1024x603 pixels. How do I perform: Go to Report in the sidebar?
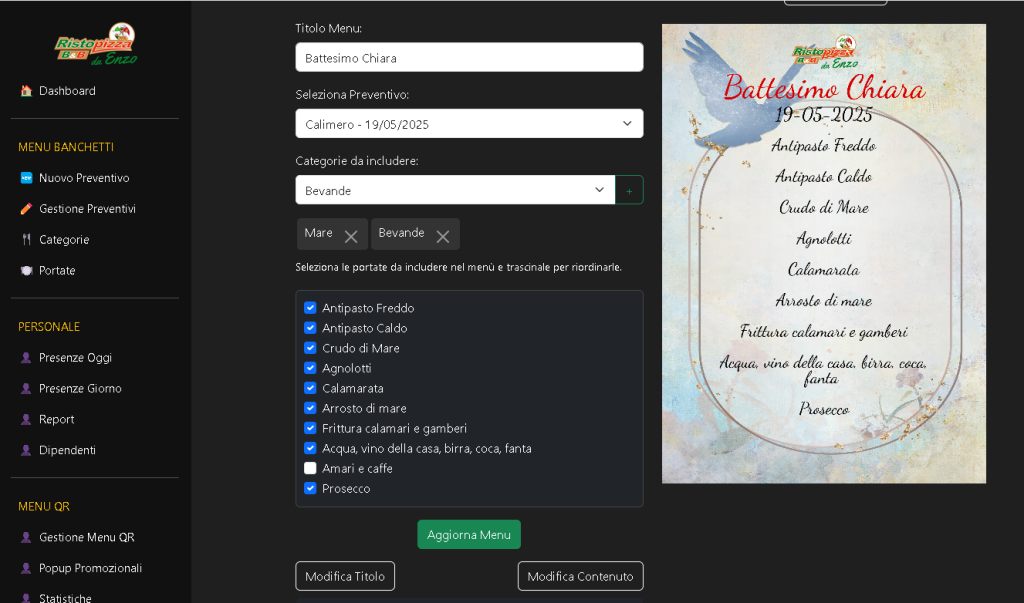coord(56,420)
